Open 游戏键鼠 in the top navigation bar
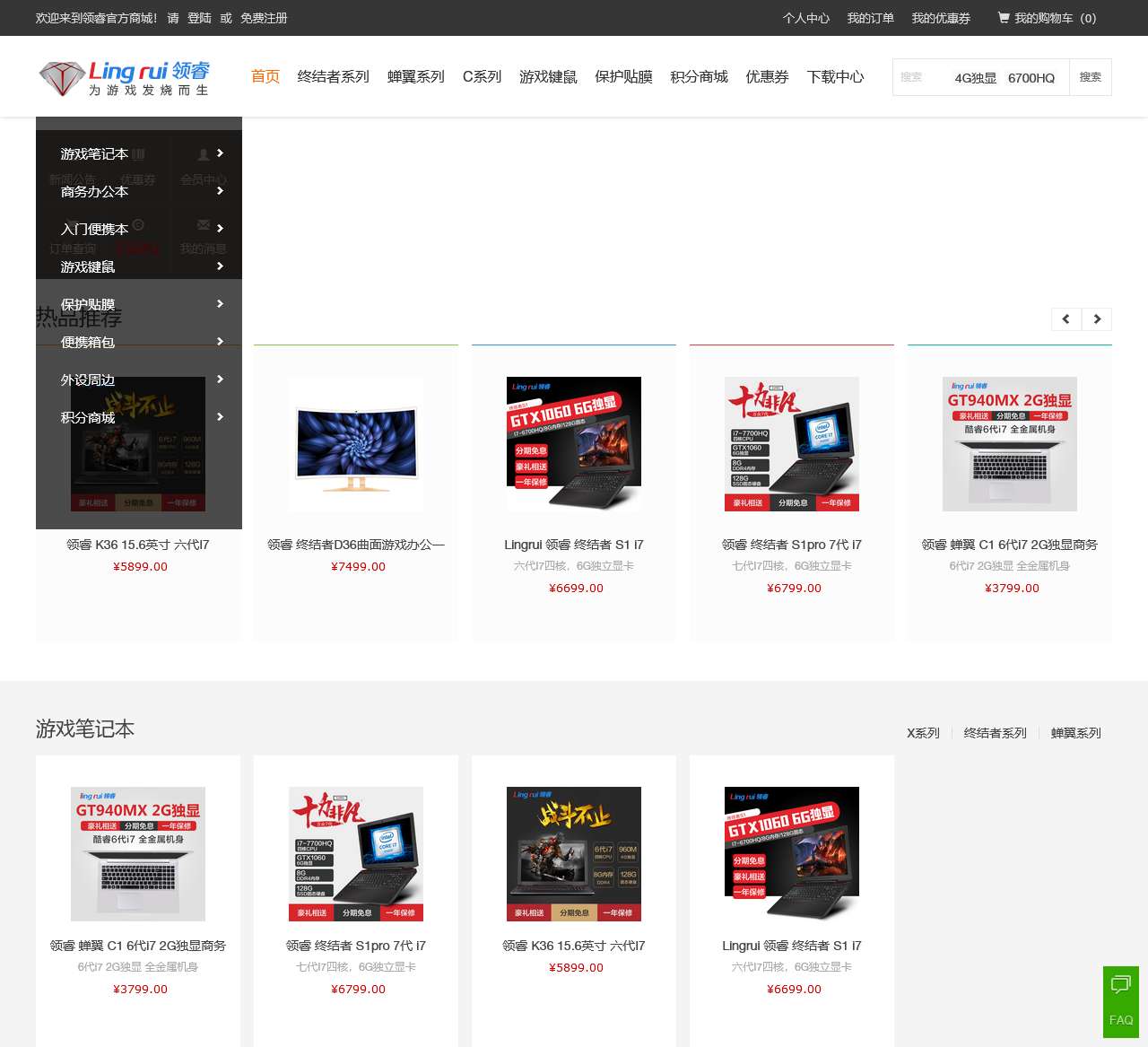The height and width of the screenshot is (1047, 1148). pyautogui.click(x=548, y=77)
